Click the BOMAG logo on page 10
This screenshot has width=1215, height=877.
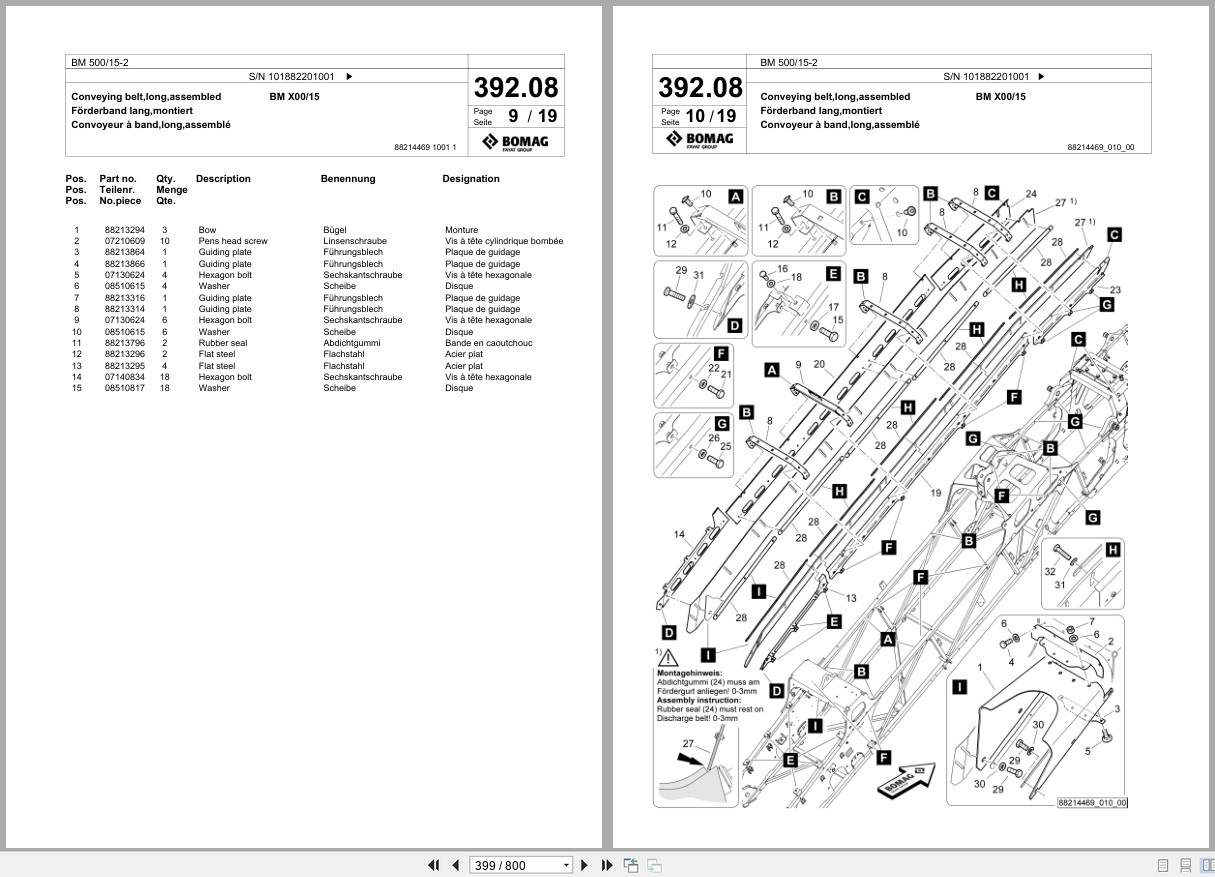coord(700,140)
